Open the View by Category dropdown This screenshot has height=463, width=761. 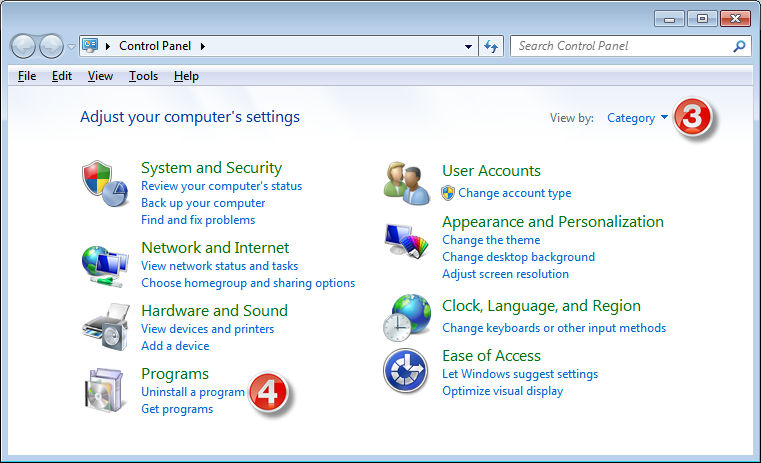[637, 118]
